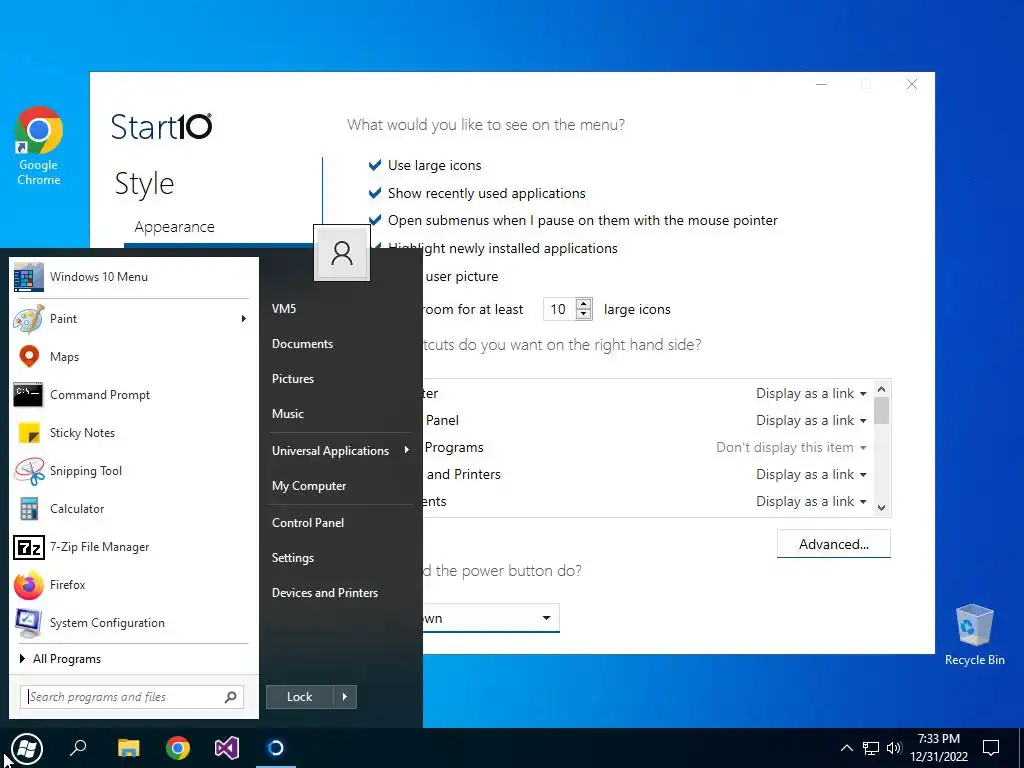Image resolution: width=1024 pixels, height=768 pixels.
Task: Open the Google Chrome desktop shortcut
Action: [39, 146]
